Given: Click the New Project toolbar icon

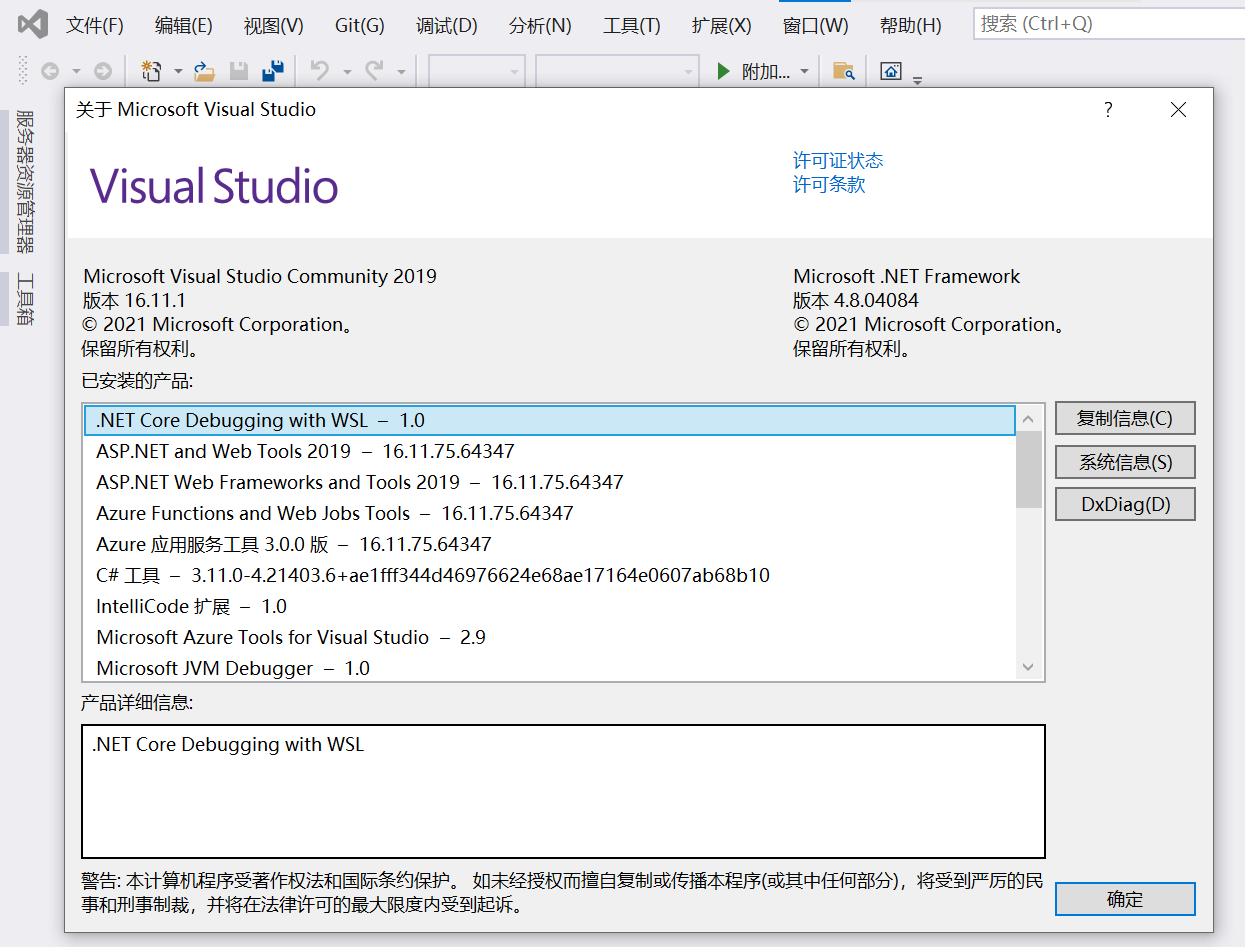Looking at the screenshot, I should 152,71.
